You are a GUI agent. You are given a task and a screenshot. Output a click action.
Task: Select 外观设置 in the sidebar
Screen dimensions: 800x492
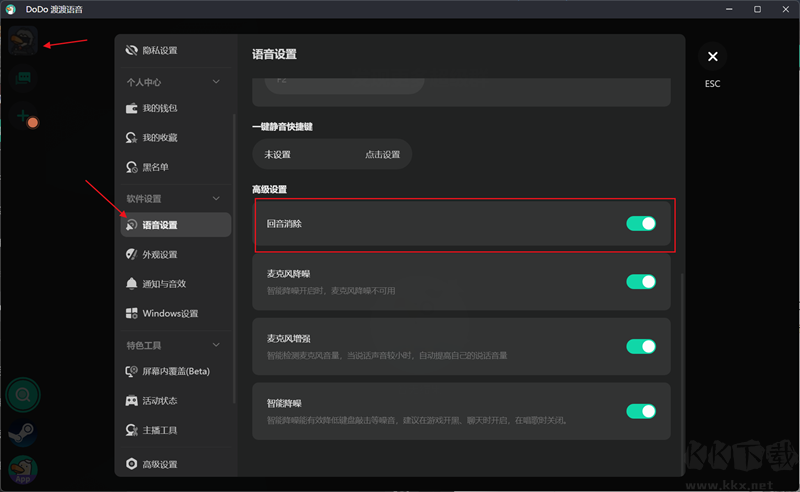coord(176,254)
